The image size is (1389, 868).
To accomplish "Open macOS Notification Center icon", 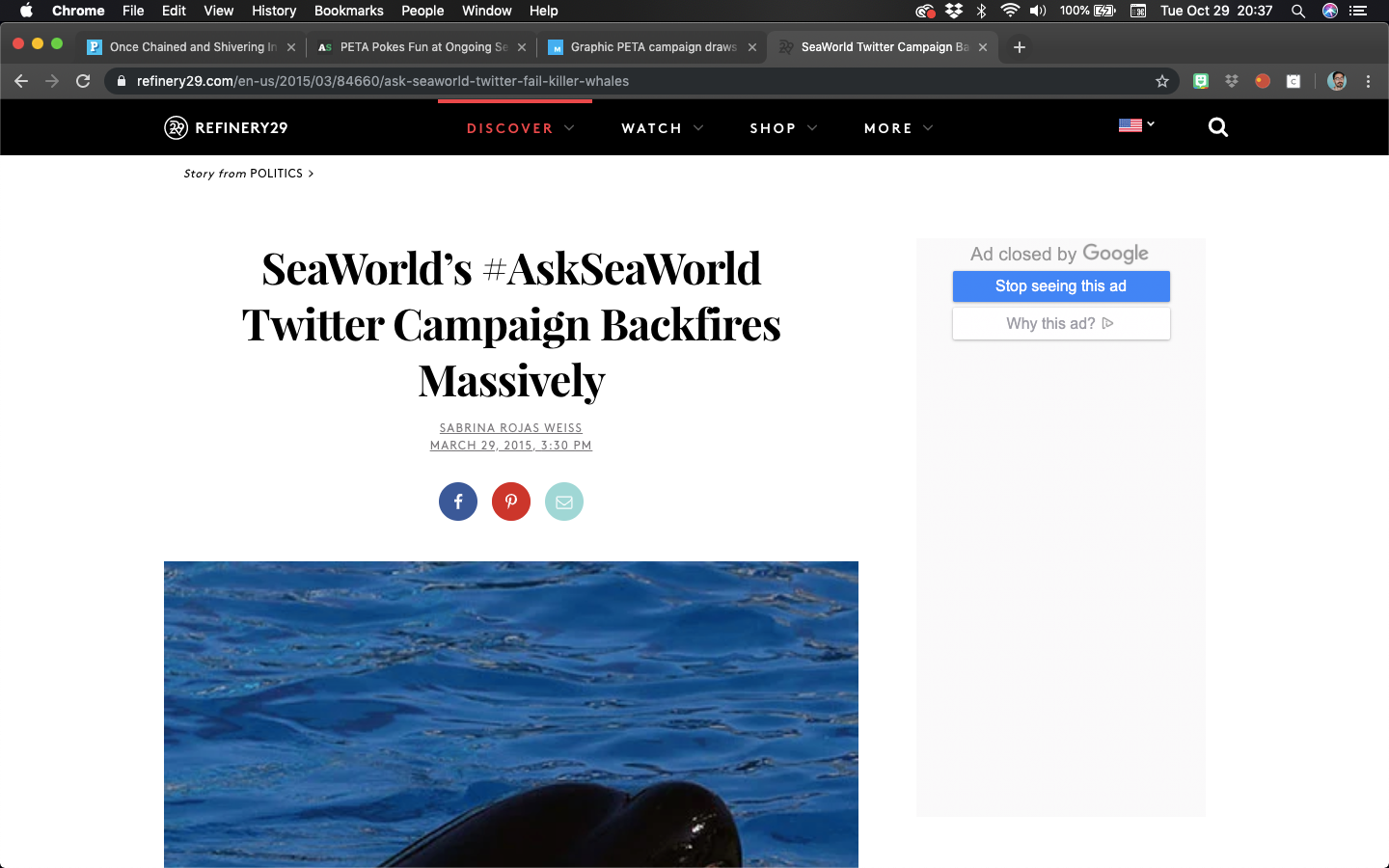I will [1358, 11].
